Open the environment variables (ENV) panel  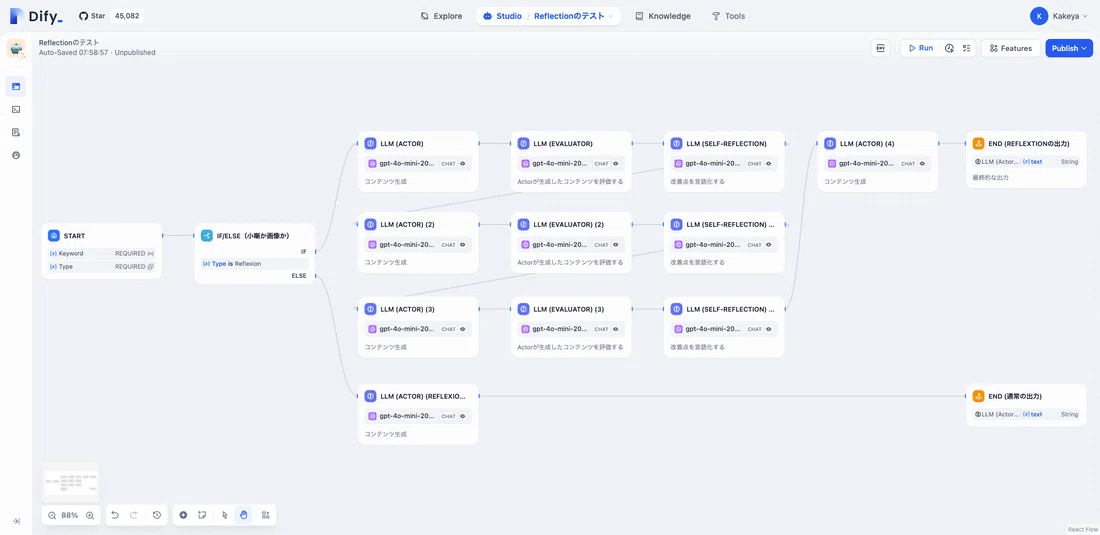(x=880, y=48)
